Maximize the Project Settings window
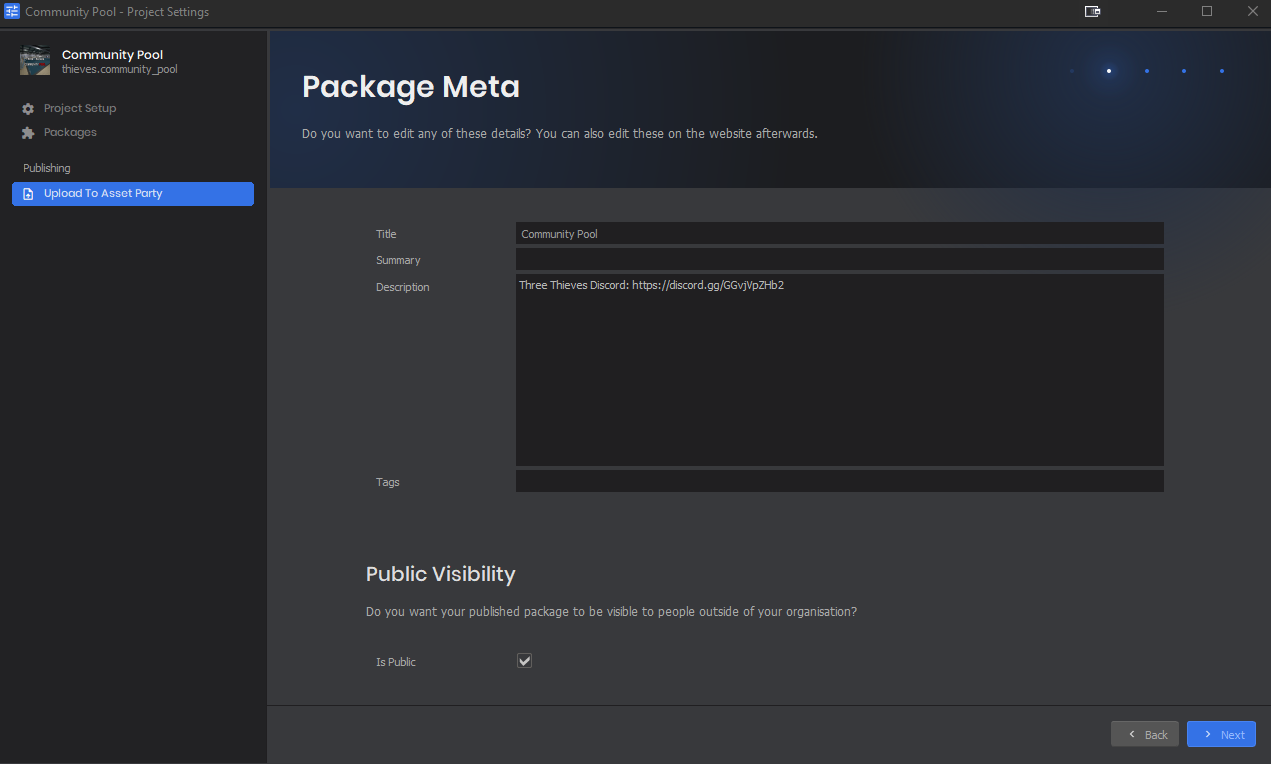The width and height of the screenshot is (1271, 764). pos(1207,12)
